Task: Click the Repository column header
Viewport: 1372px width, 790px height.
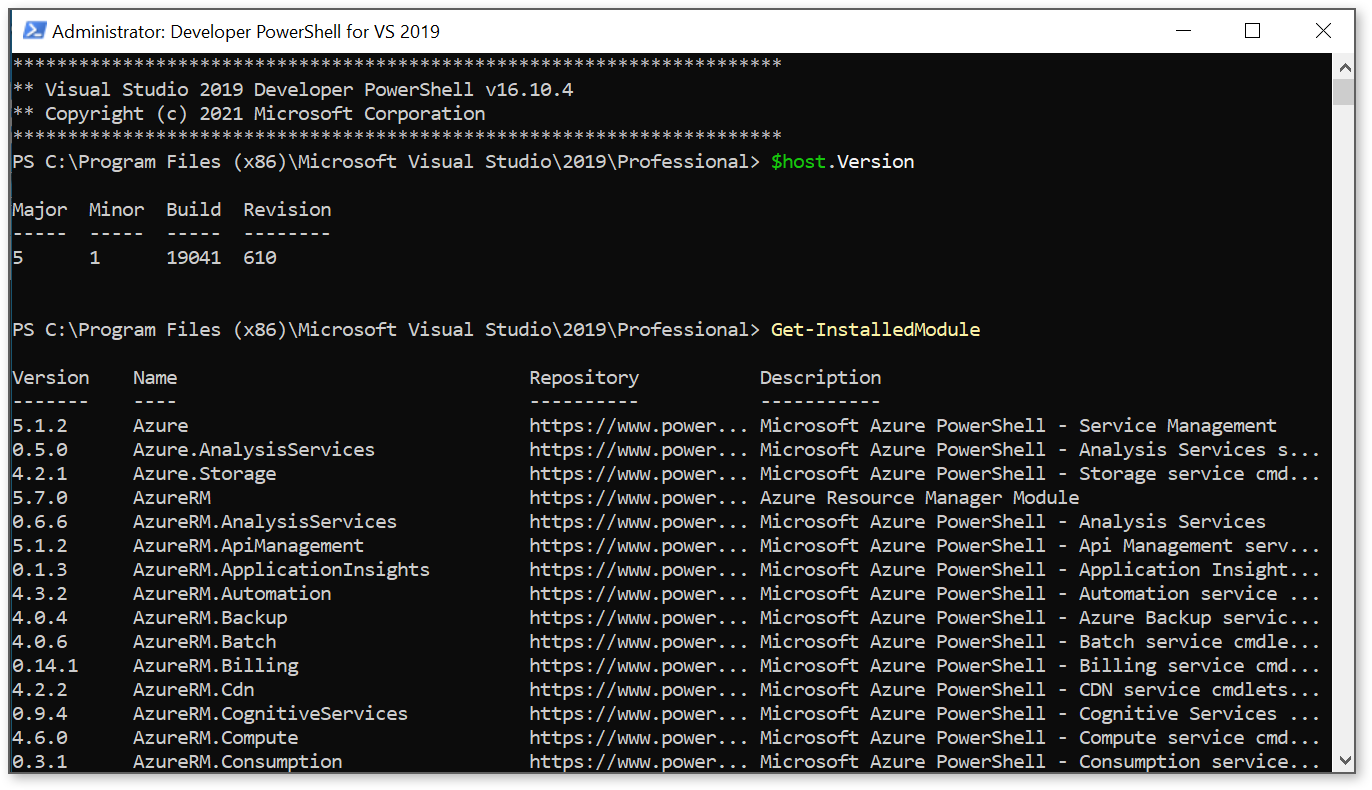Action: (584, 377)
